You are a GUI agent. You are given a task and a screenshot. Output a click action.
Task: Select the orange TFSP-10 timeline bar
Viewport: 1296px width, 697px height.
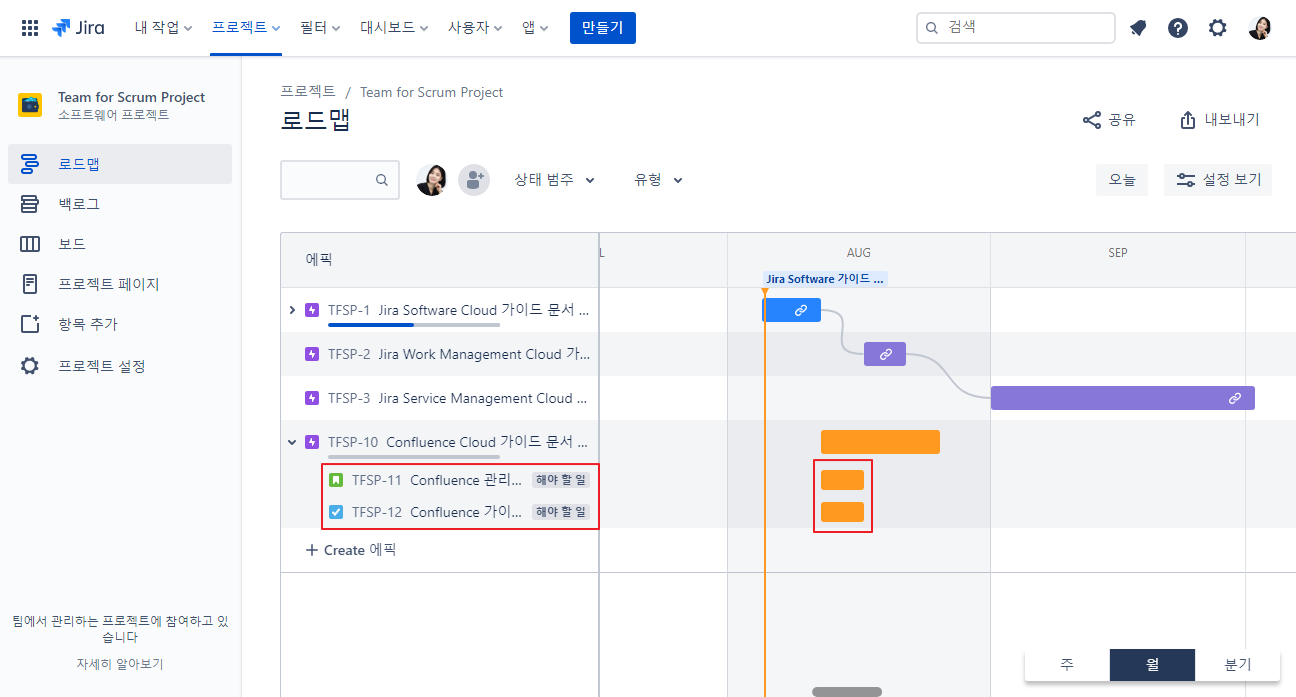coord(880,442)
